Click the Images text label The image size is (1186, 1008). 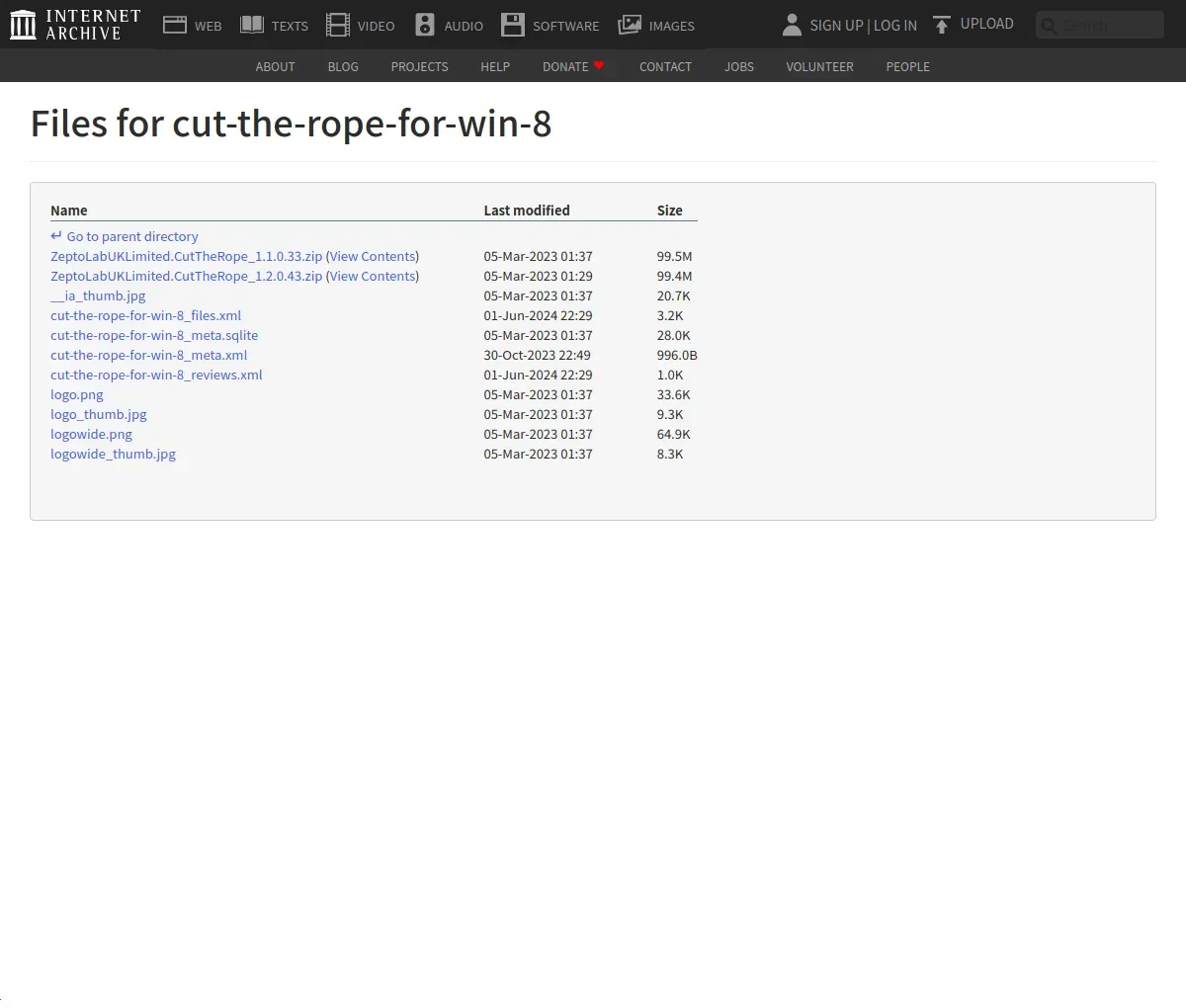tap(671, 26)
